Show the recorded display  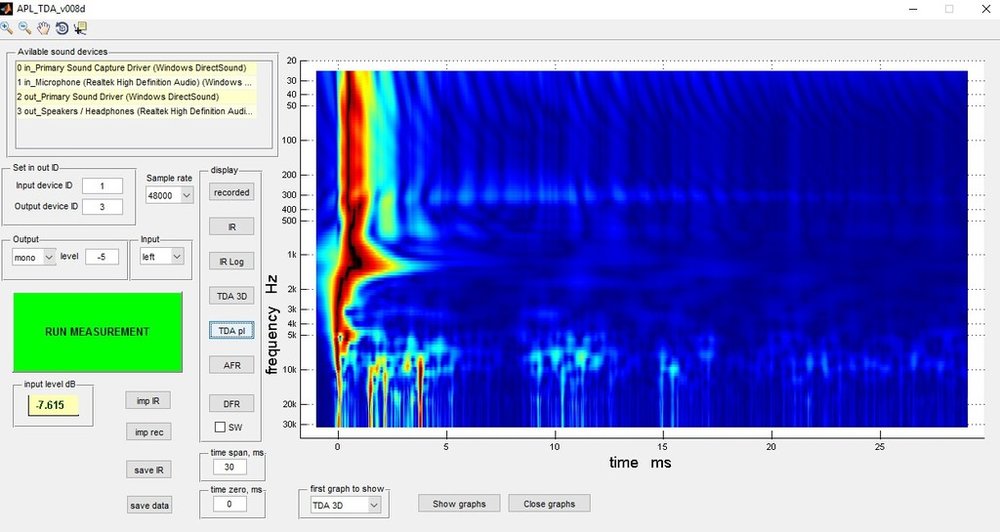point(232,193)
